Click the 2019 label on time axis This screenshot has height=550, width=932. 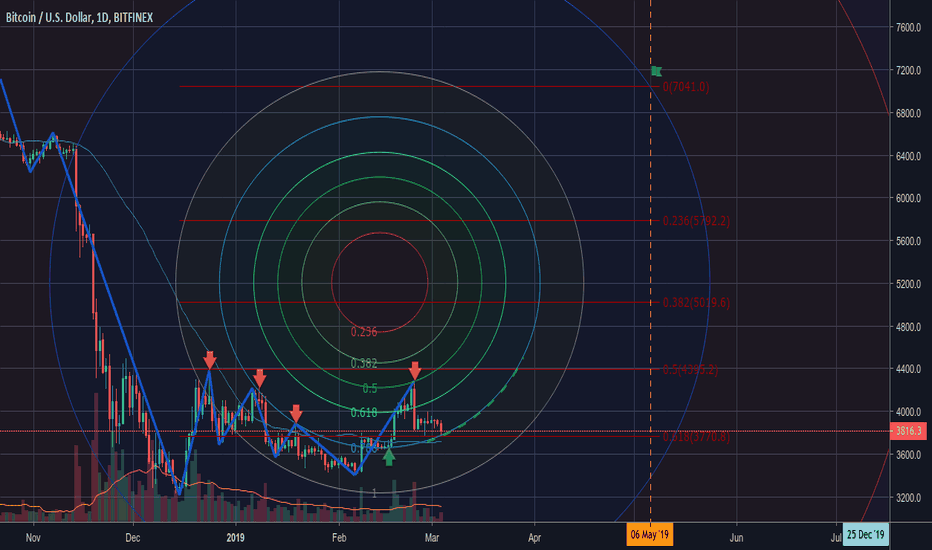[x=235, y=538]
